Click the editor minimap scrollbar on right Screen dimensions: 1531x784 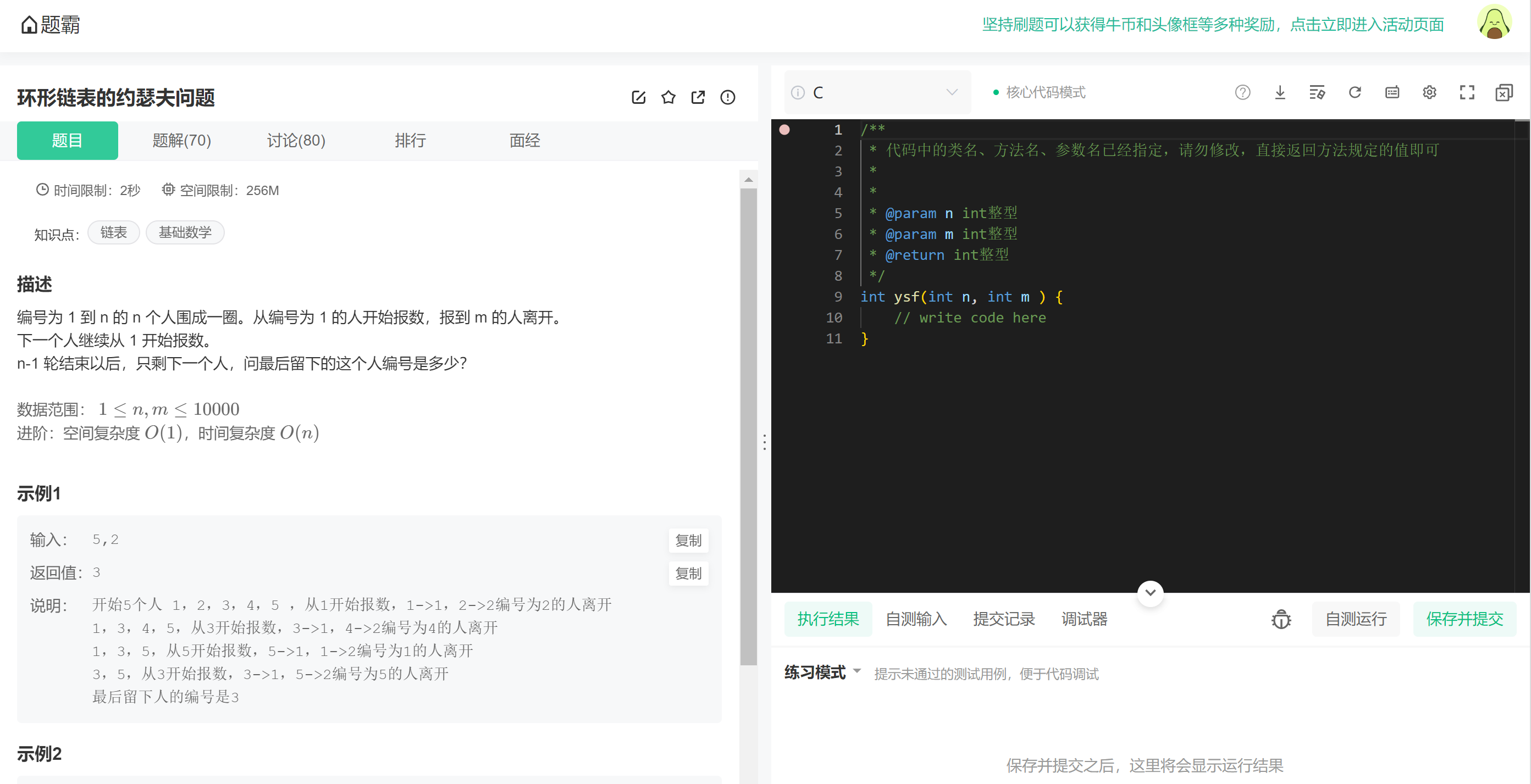click(1521, 356)
